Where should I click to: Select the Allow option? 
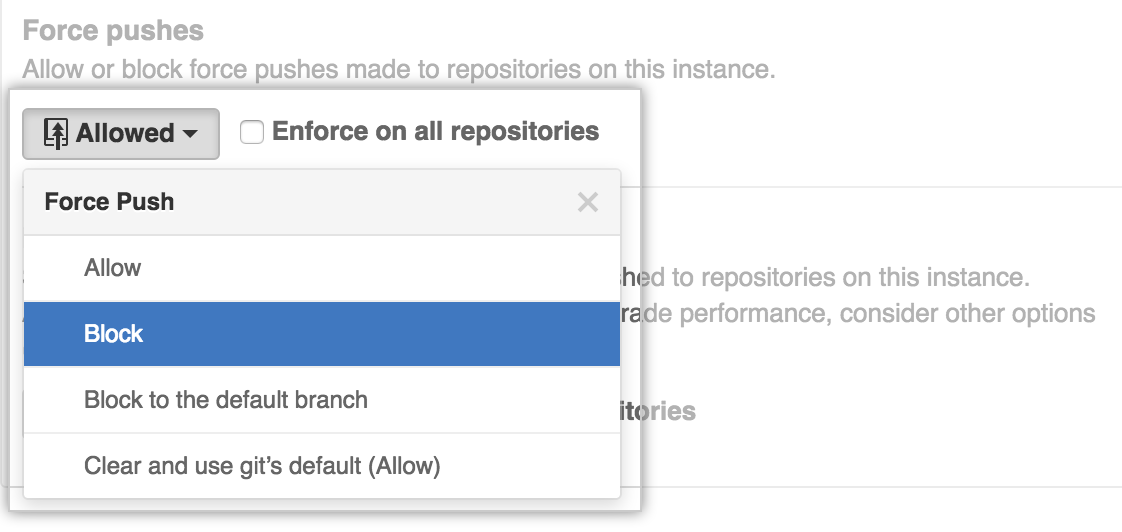point(322,269)
